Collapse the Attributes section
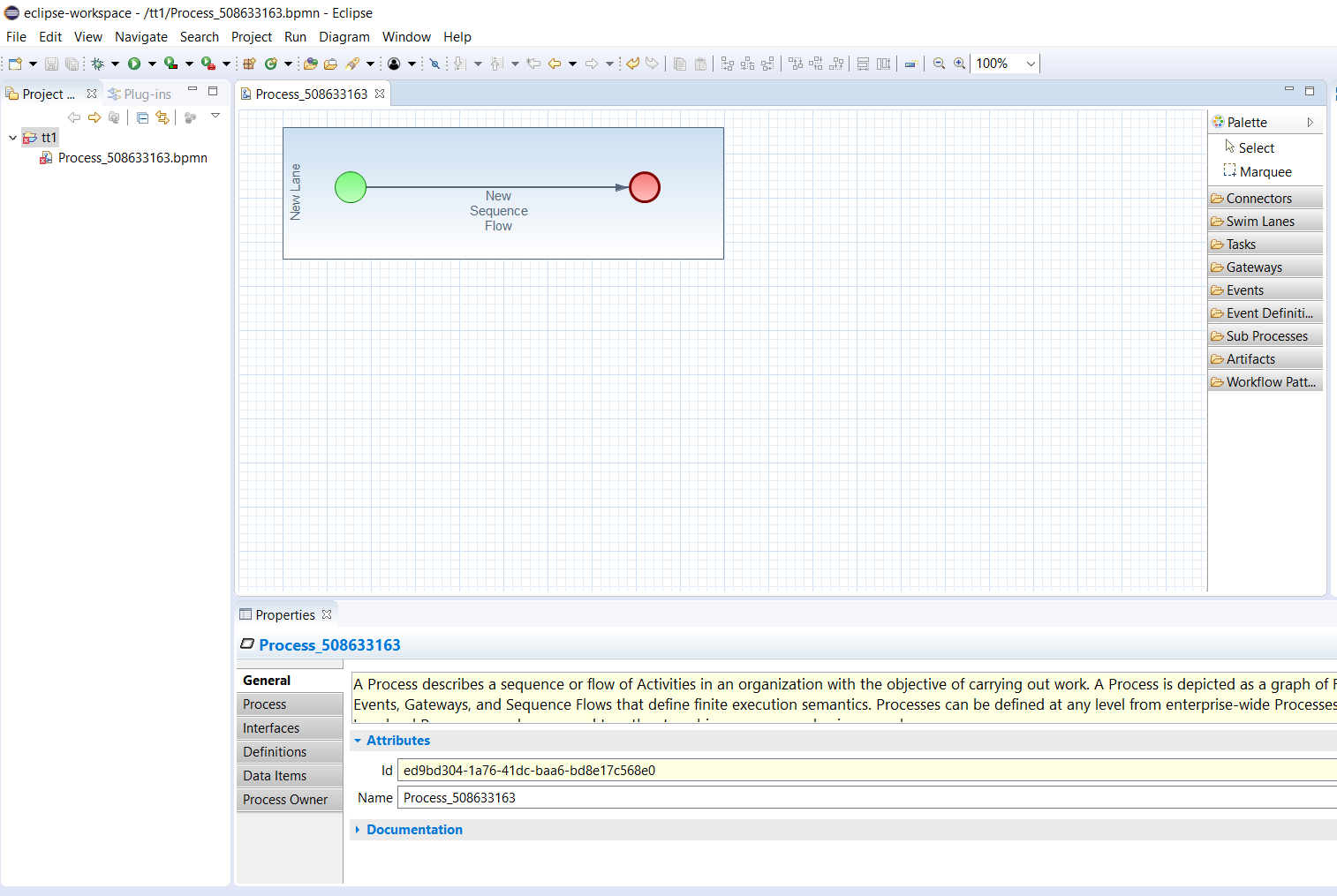Image resolution: width=1337 pixels, height=896 pixels. pos(358,741)
